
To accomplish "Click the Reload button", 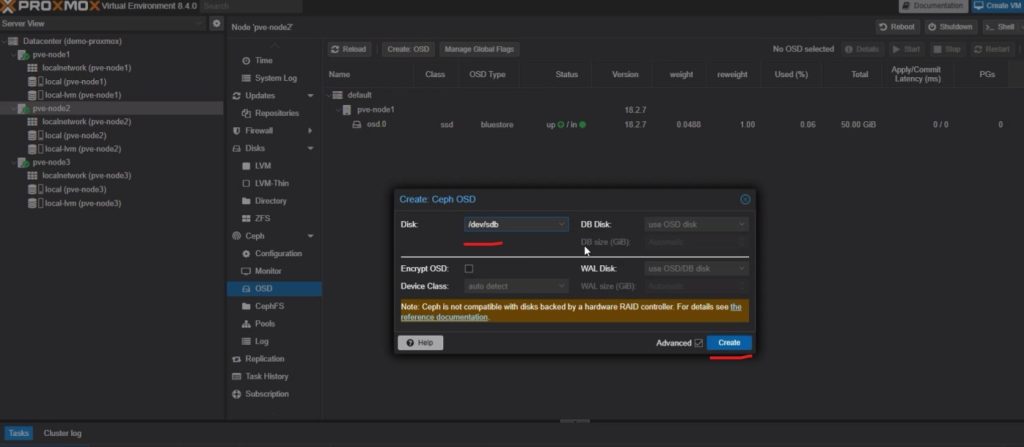I will click(349, 50).
